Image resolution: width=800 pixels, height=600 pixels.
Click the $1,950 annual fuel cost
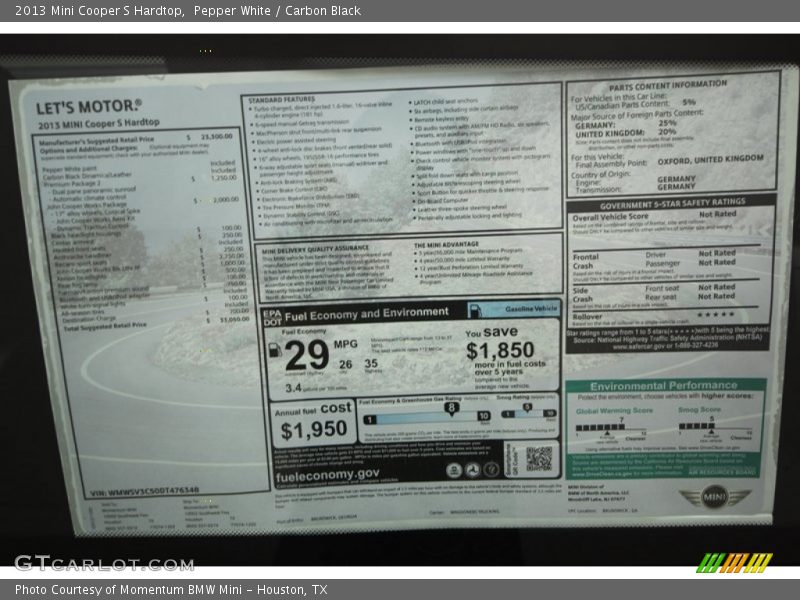[313, 431]
